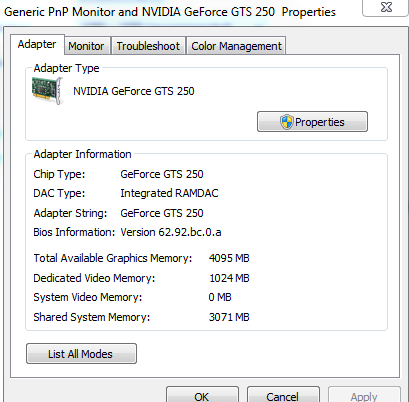Click the dialog title bar text
The width and height of the screenshot is (409, 402).
pyautogui.click(x=170, y=12)
